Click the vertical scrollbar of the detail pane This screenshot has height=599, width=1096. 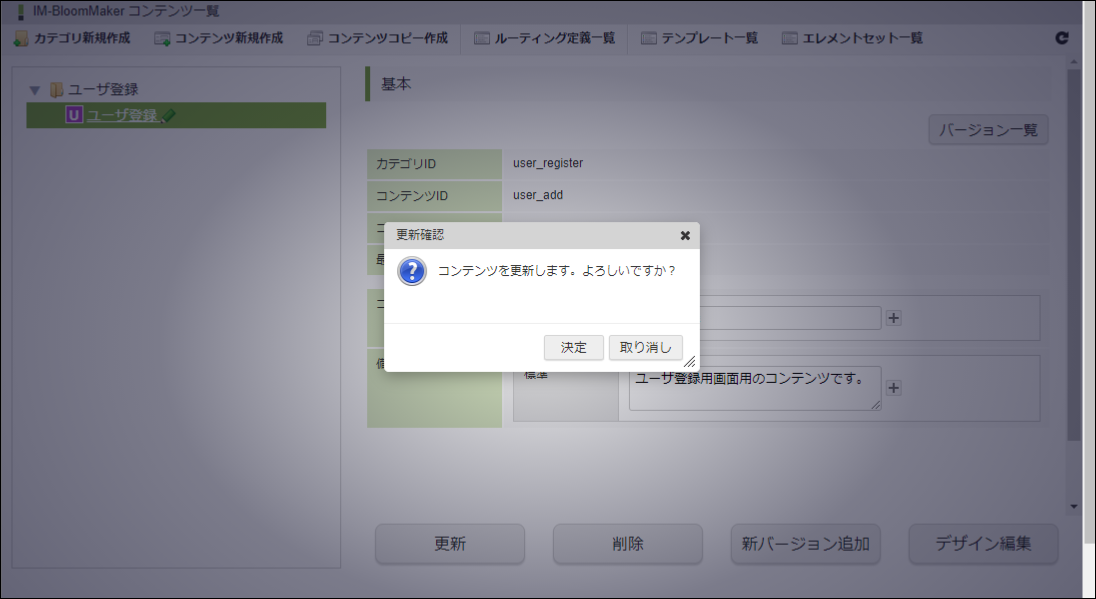click(x=1074, y=255)
